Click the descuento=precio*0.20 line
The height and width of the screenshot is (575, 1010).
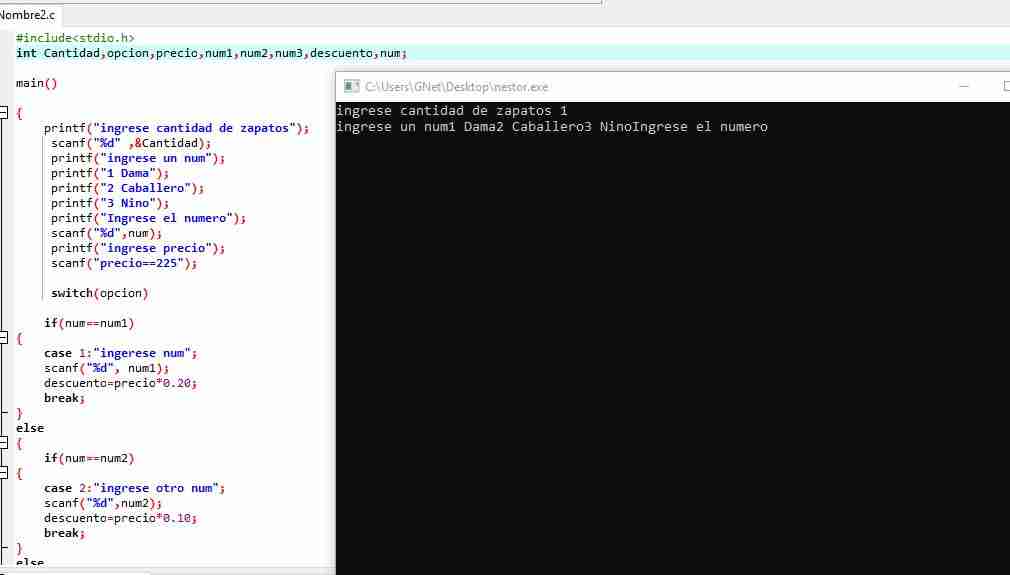coord(120,383)
